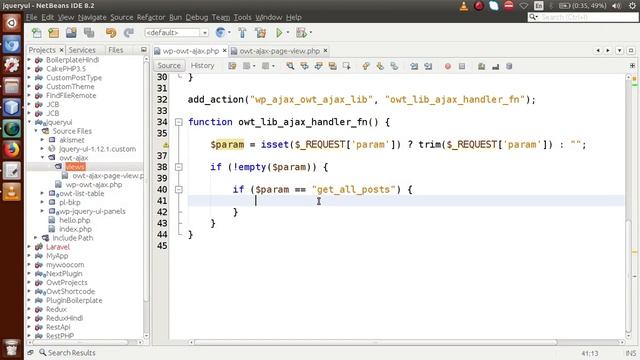640x360 pixels.
Task: Collapse the function fold marker on line 34
Action: [178, 122]
